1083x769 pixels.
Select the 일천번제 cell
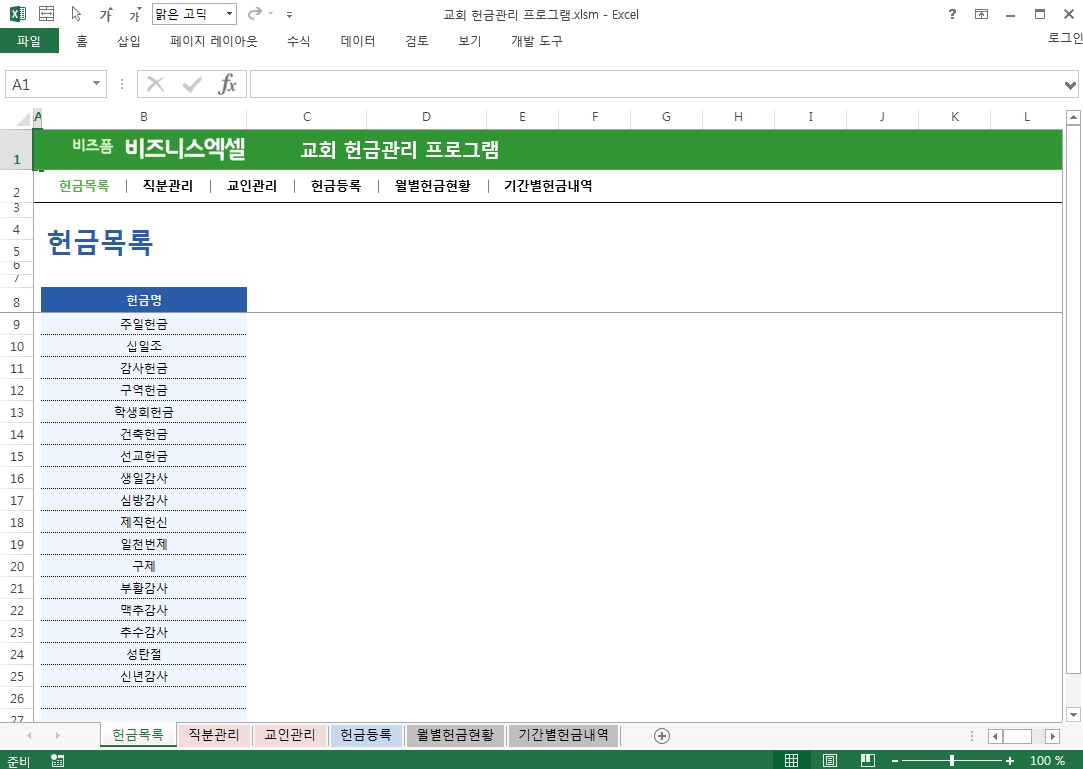[x=144, y=544]
